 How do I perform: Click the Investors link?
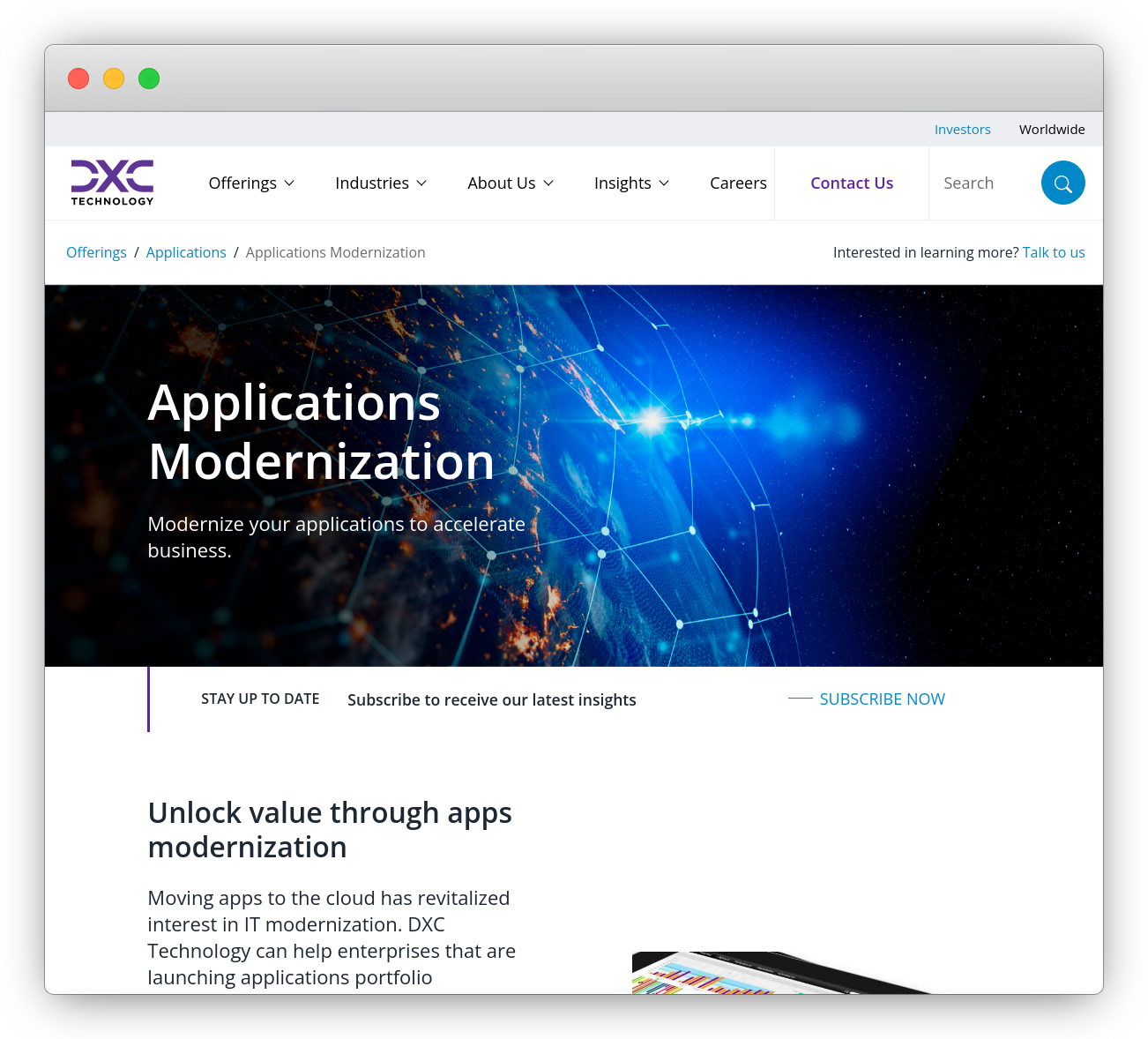tap(962, 129)
